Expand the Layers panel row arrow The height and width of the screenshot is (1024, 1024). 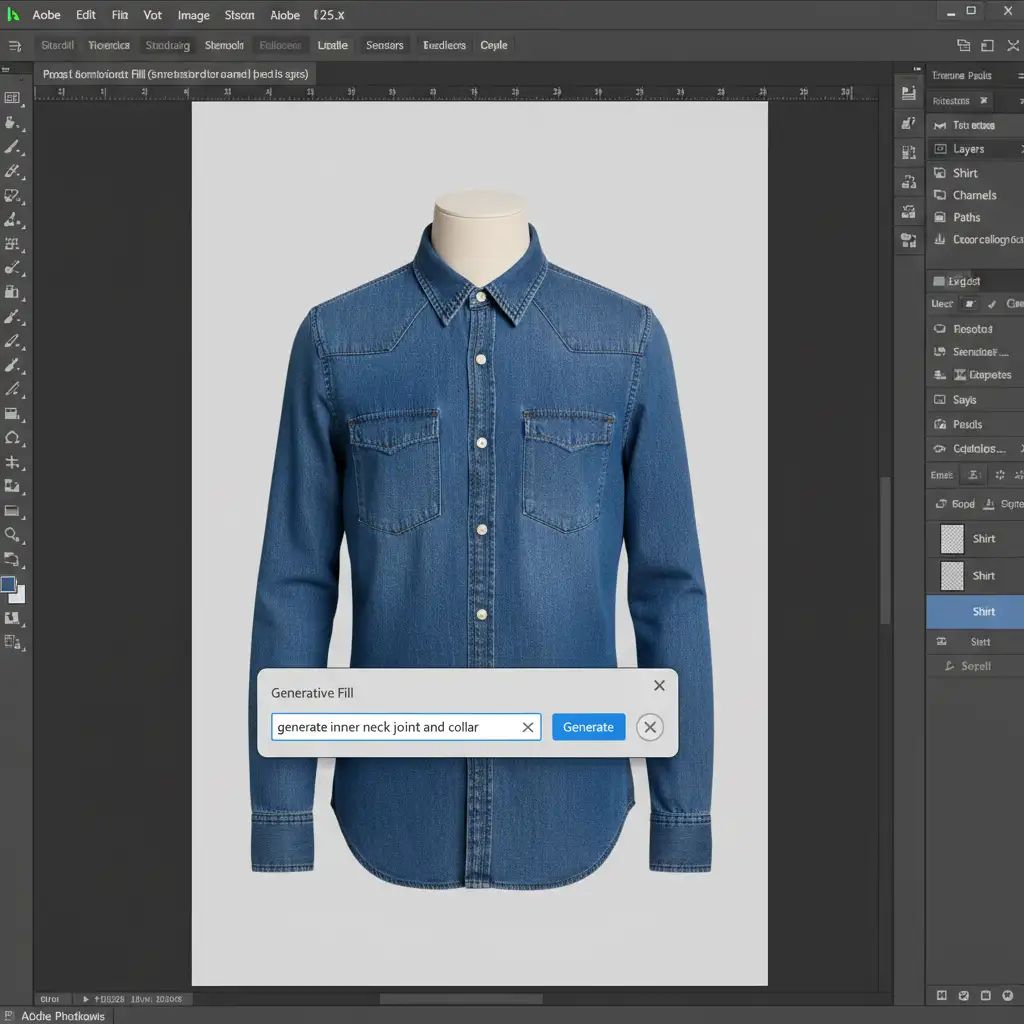(x=1019, y=149)
